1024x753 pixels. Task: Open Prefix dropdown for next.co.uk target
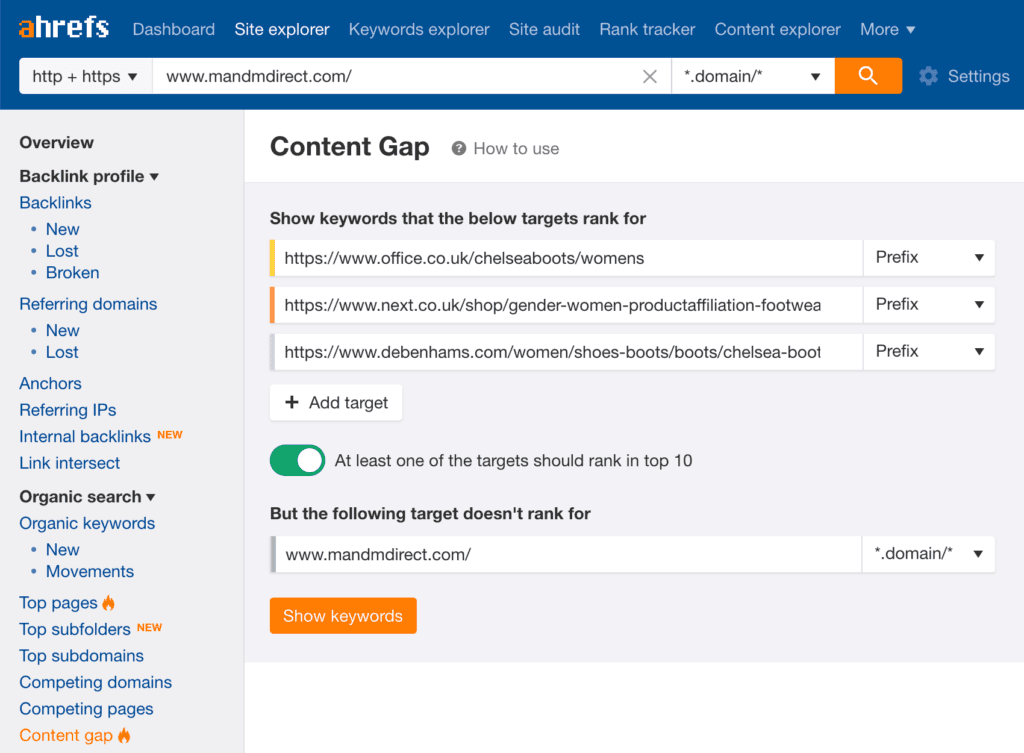point(929,304)
